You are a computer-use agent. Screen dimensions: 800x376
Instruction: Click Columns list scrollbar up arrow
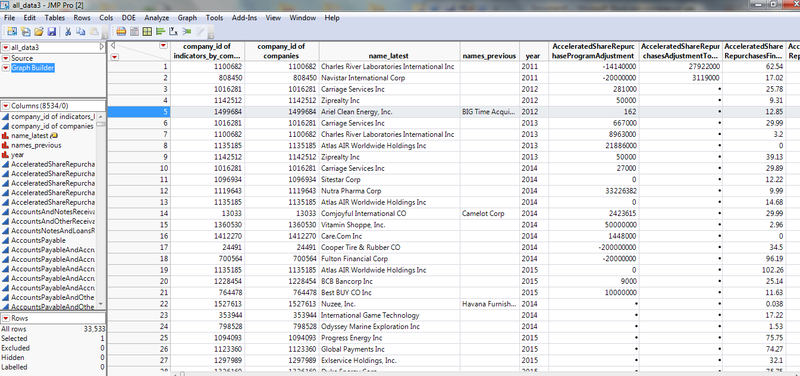tap(101, 116)
